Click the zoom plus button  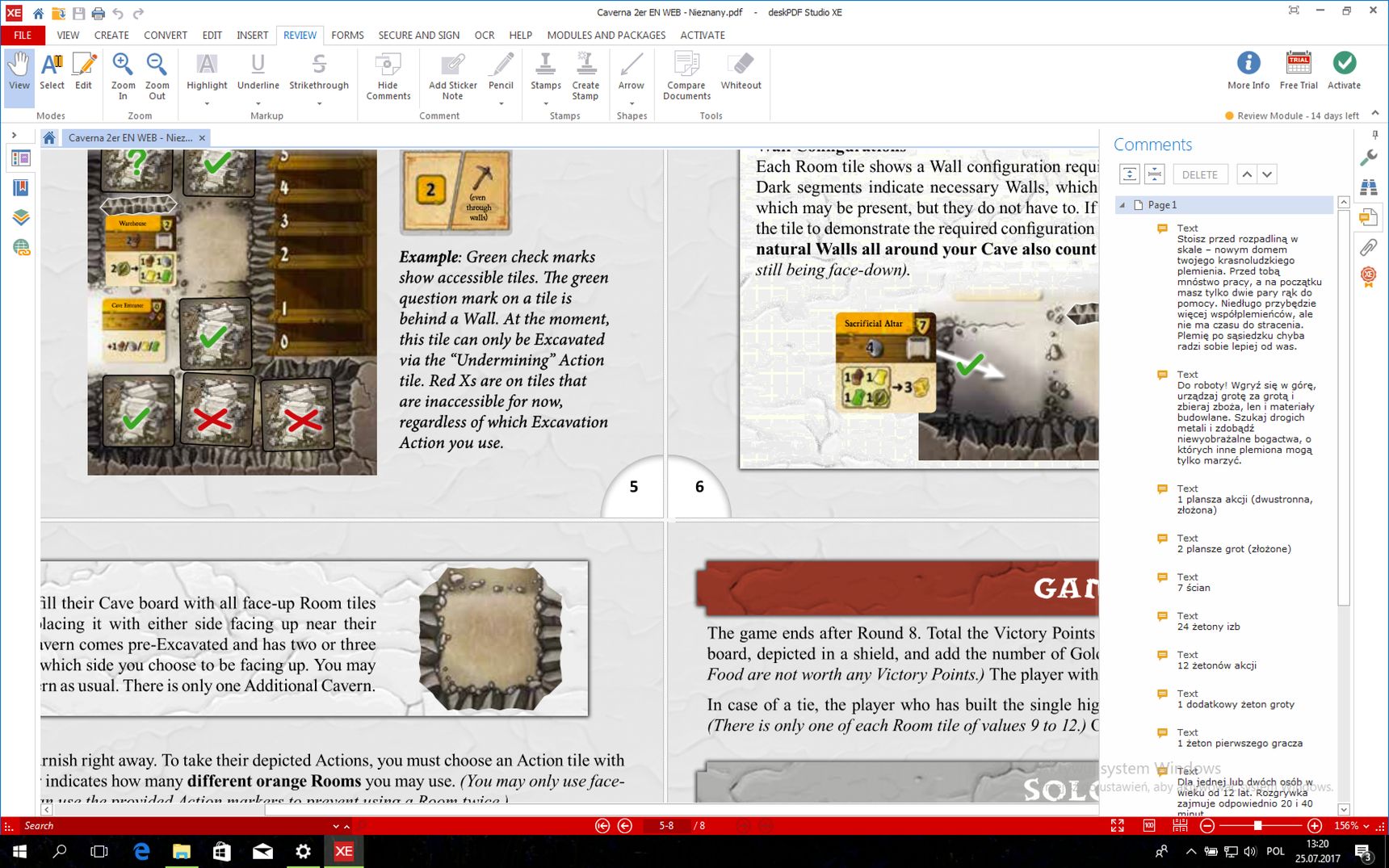tap(1315, 826)
